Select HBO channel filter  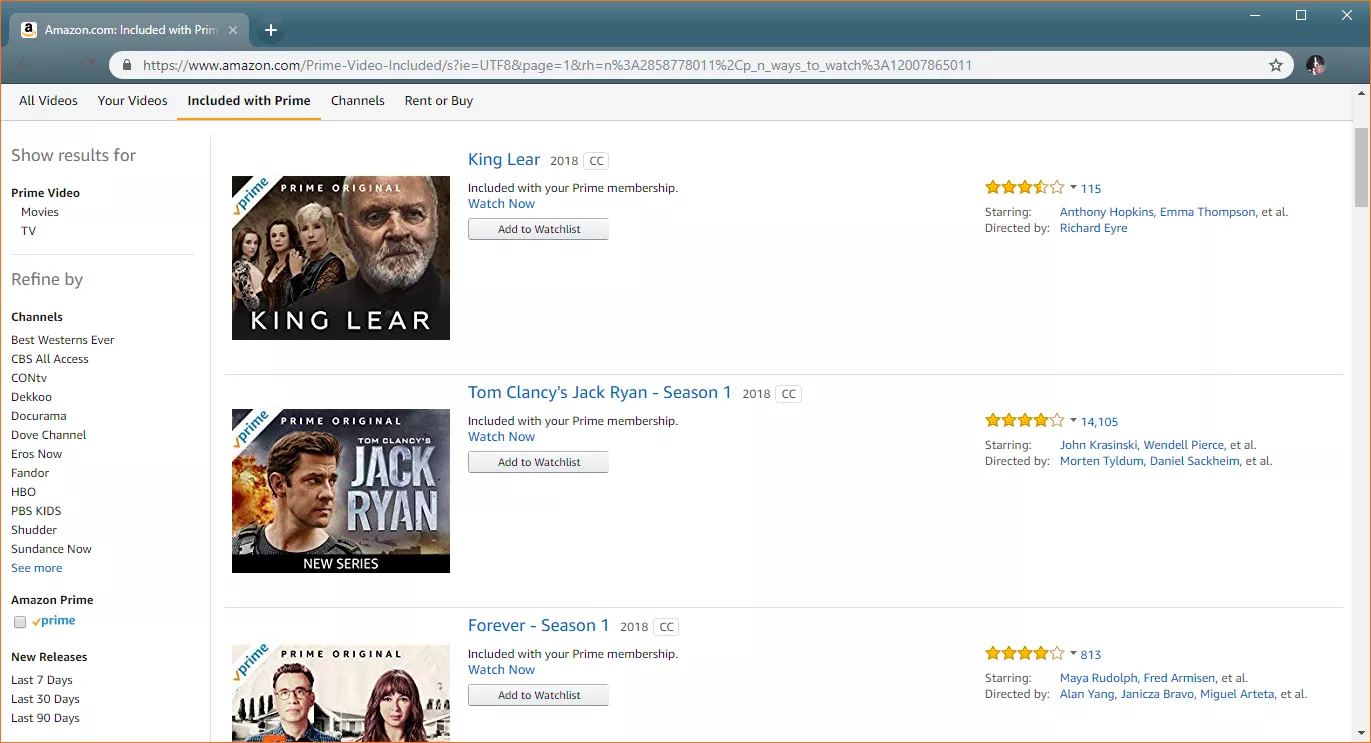point(23,492)
